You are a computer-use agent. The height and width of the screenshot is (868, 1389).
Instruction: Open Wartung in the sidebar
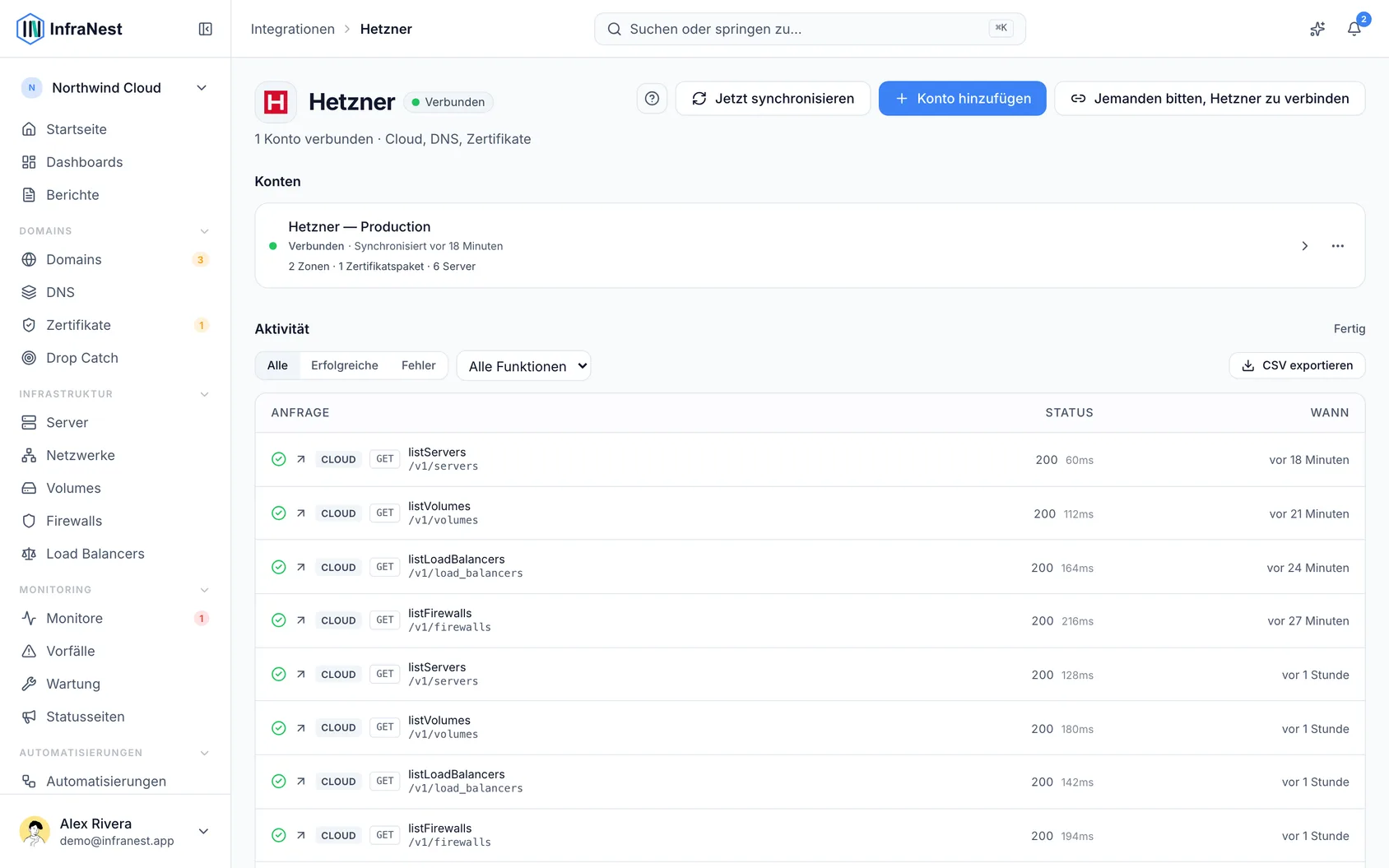[x=115, y=684]
